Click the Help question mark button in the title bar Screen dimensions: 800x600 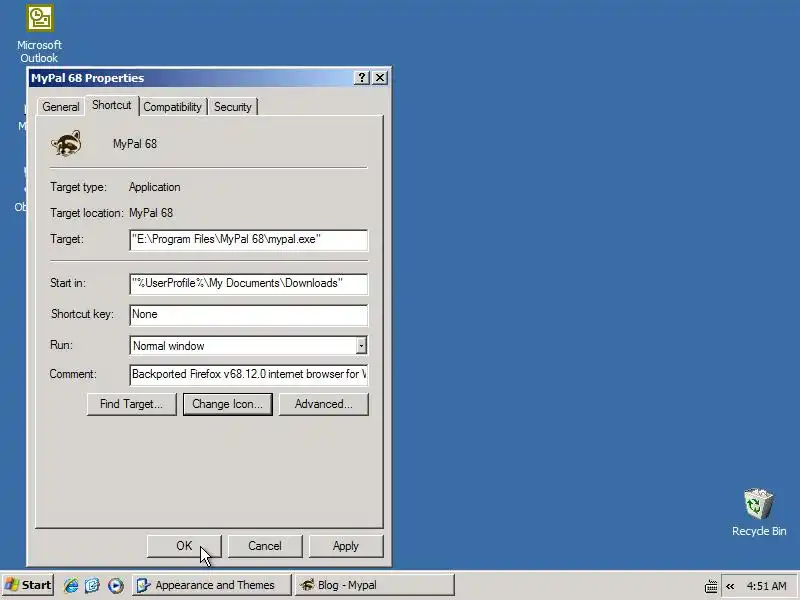coord(361,78)
